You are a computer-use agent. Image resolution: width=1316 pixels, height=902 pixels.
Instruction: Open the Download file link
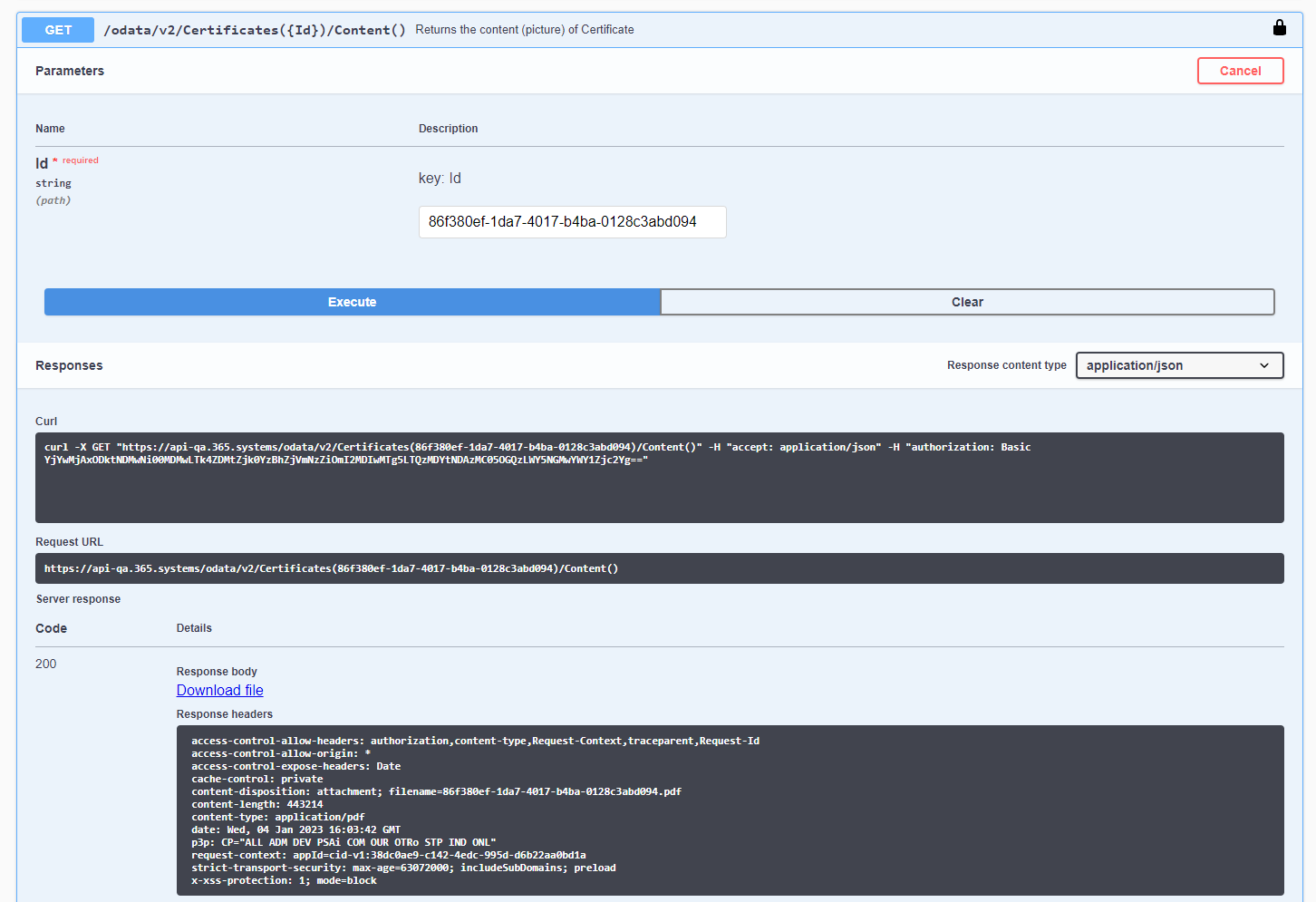(219, 691)
